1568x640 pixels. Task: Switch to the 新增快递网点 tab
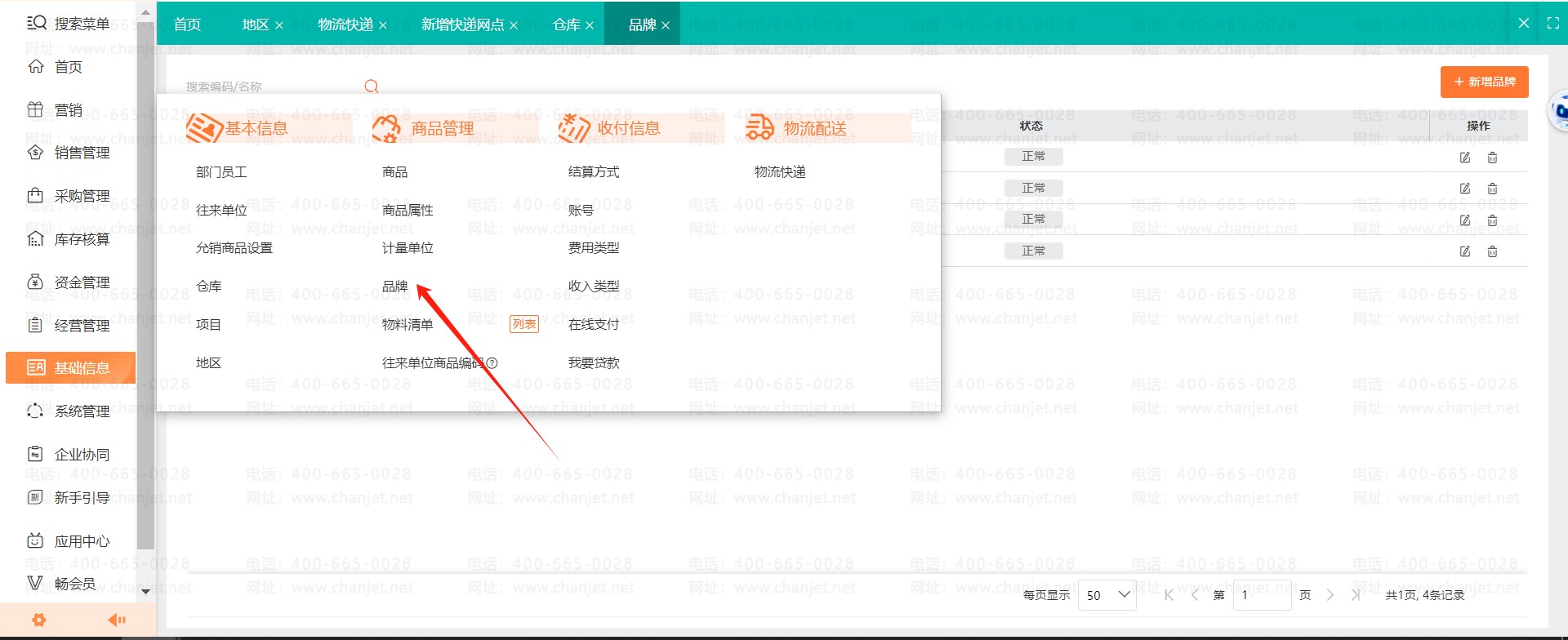click(x=463, y=24)
